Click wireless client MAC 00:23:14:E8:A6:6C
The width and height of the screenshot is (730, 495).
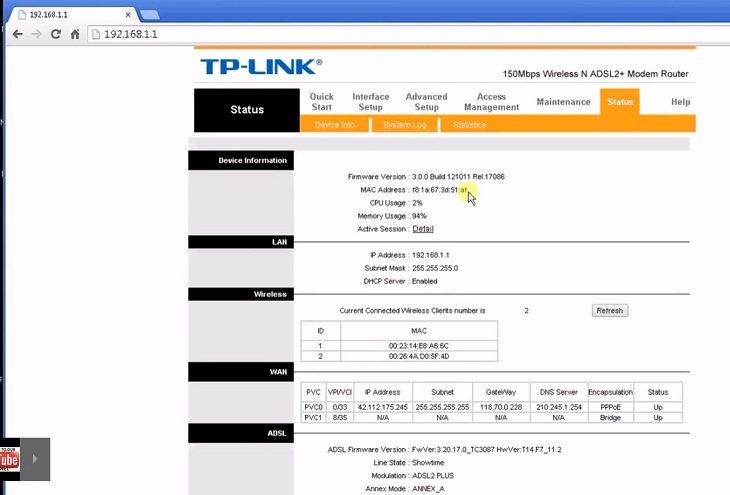[x=419, y=346]
